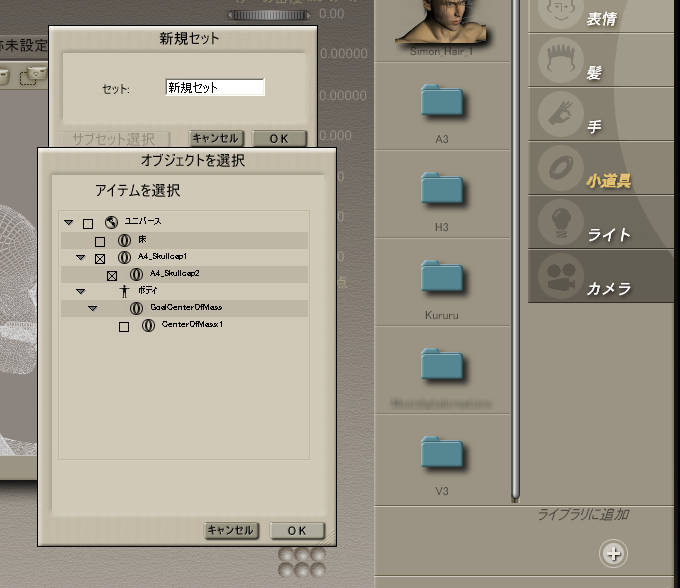Collapse the GoalCenterOfMass tree node
The width and height of the screenshot is (680, 588).
(x=92, y=308)
